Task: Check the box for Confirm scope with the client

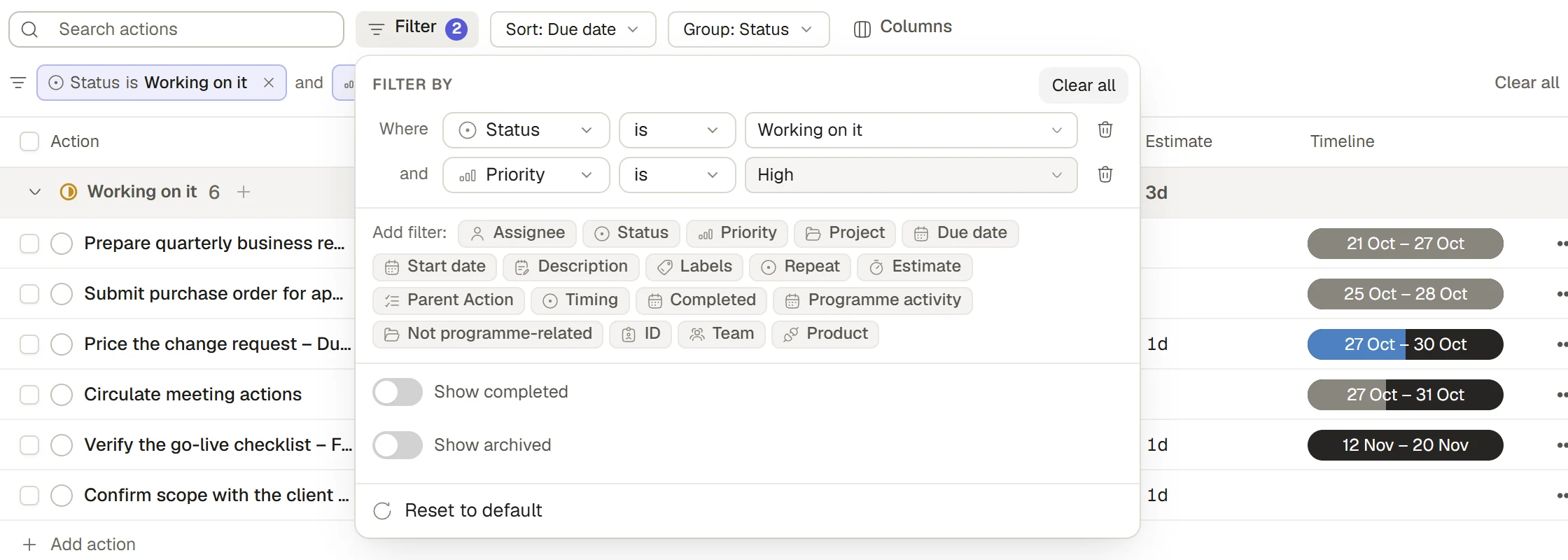Action: coord(29,496)
